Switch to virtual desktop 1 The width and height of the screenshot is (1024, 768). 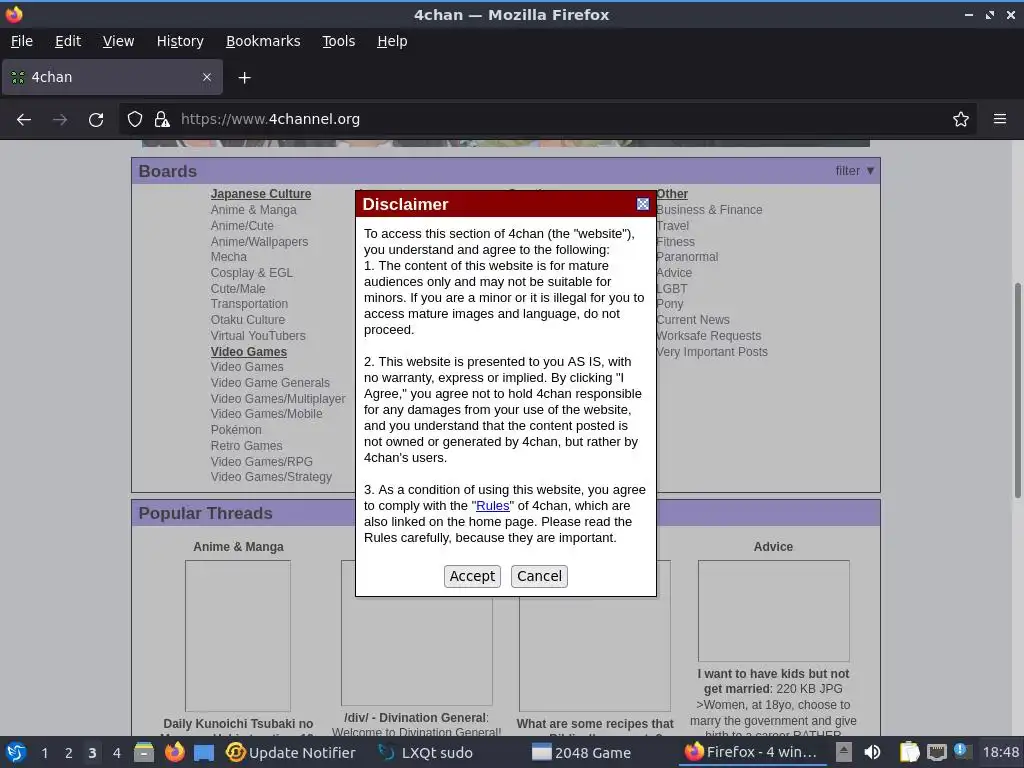click(x=44, y=753)
